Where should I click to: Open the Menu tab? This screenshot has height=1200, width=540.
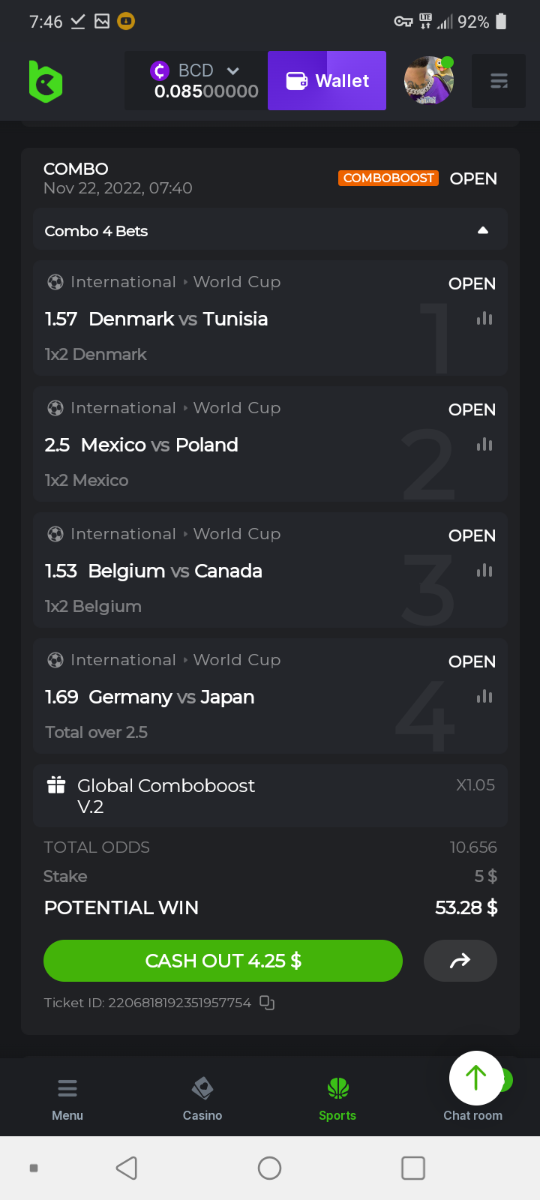coord(68,1099)
